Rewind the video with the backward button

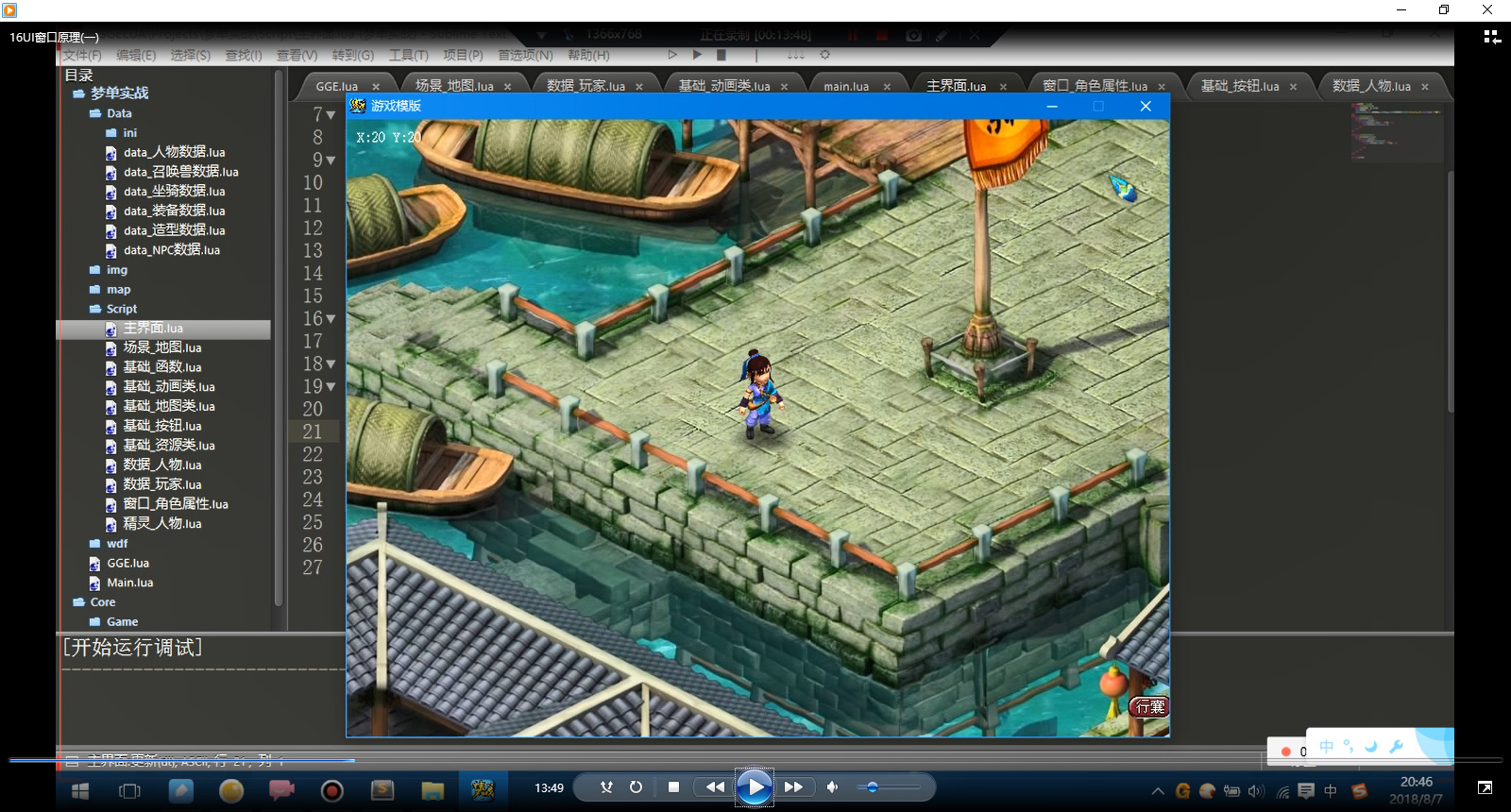pos(715,787)
